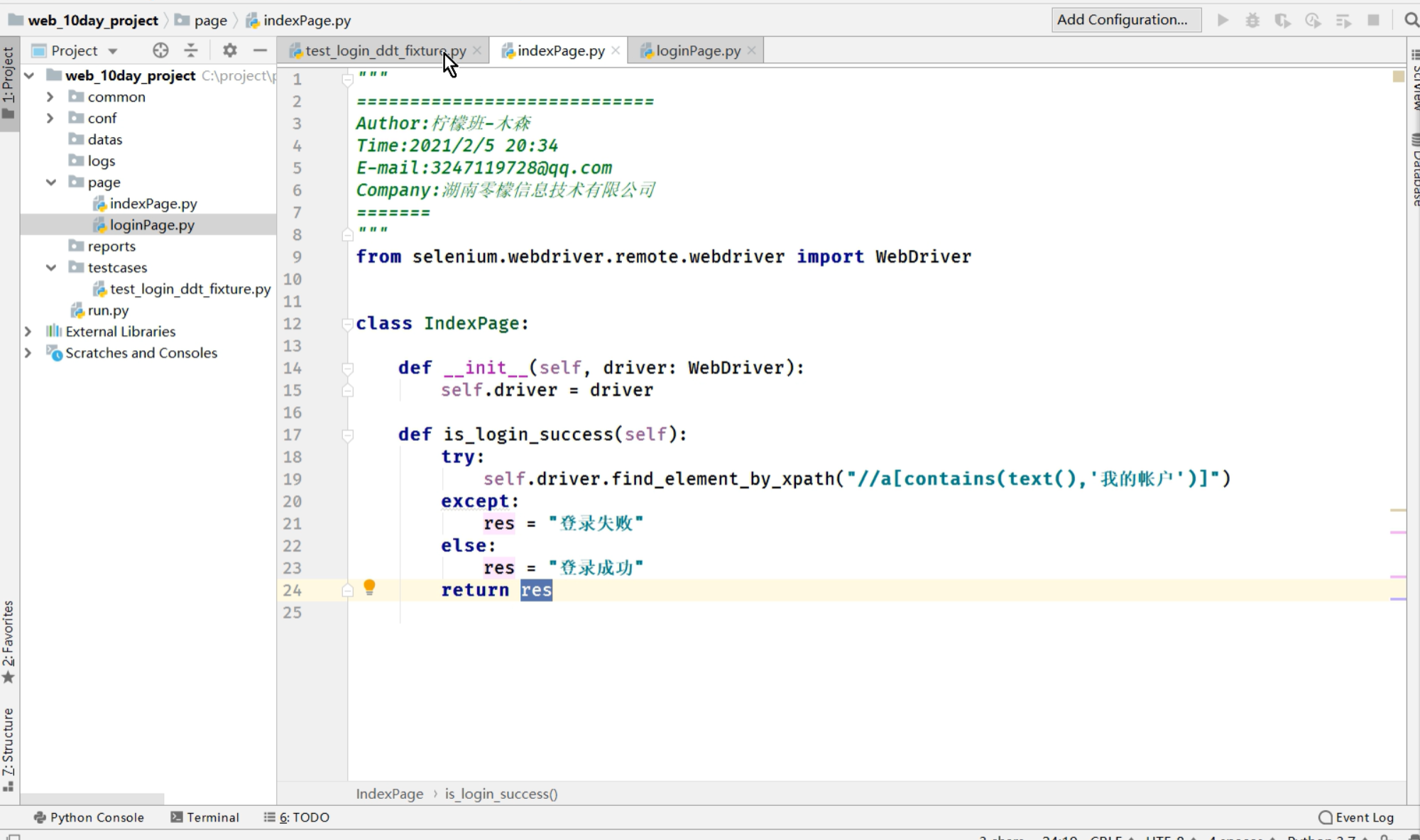Click the Debug bug icon
1420x840 pixels.
click(x=1252, y=20)
